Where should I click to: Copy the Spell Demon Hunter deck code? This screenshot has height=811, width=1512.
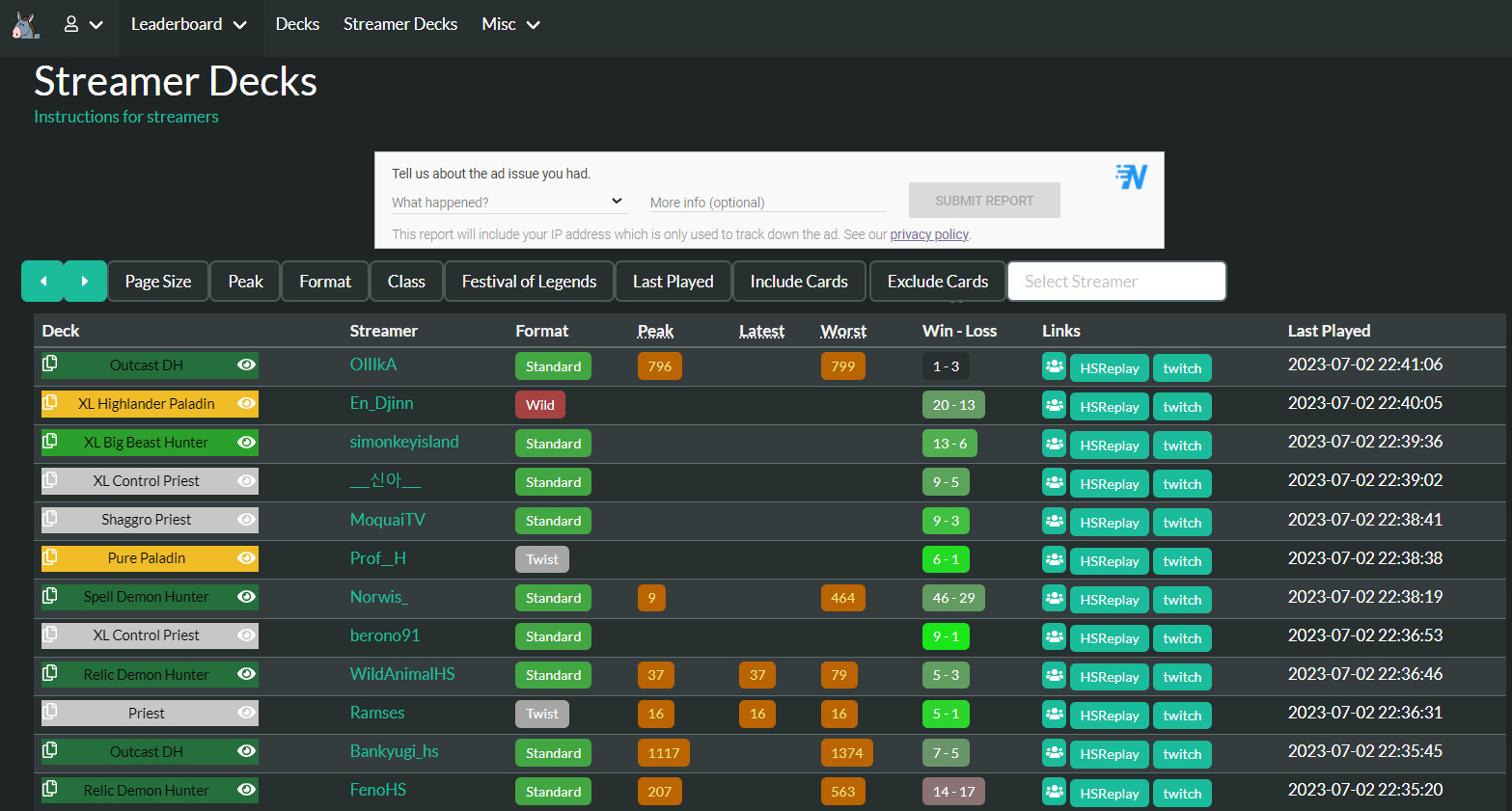pos(50,596)
